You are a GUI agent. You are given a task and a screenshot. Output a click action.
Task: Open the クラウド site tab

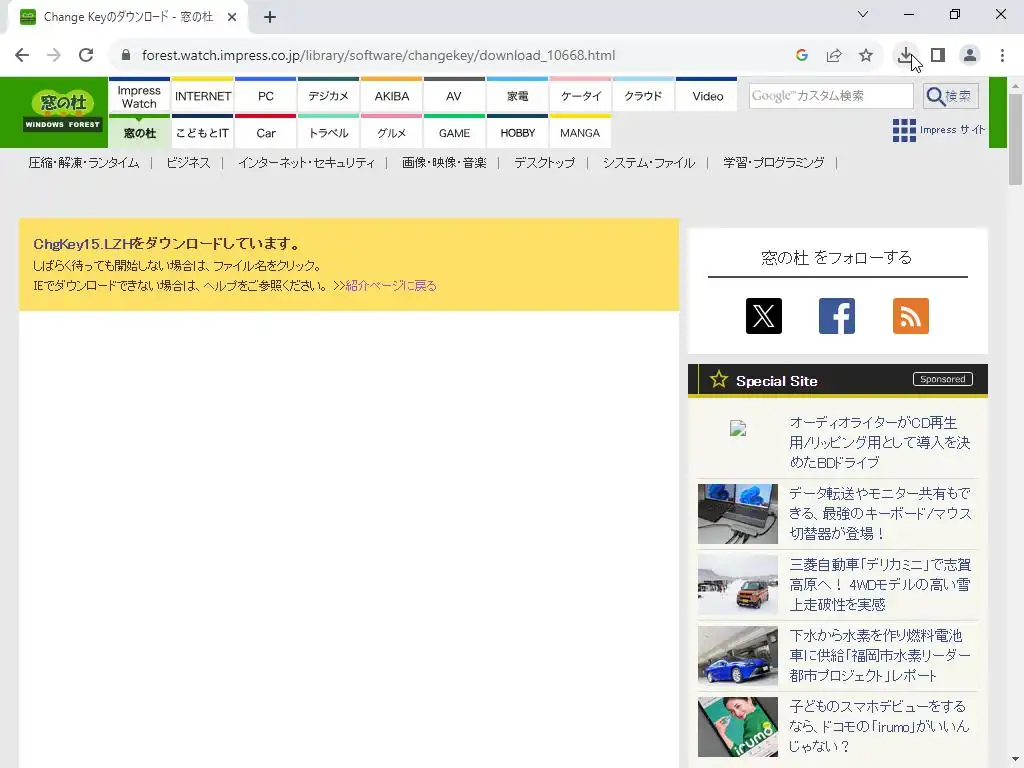tap(643, 96)
